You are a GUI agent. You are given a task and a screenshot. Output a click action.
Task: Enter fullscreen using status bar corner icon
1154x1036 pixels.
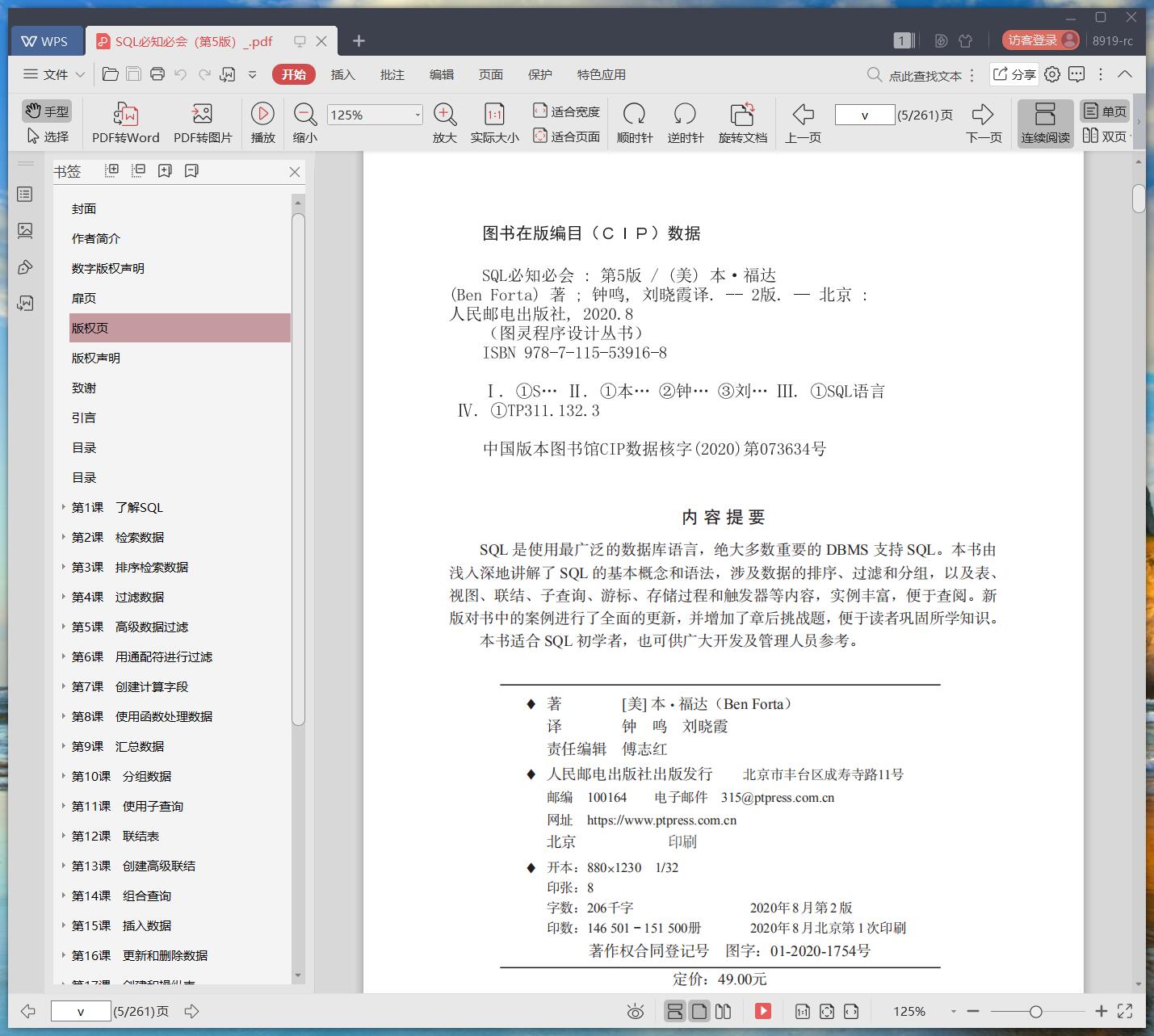click(1124, 1011)
